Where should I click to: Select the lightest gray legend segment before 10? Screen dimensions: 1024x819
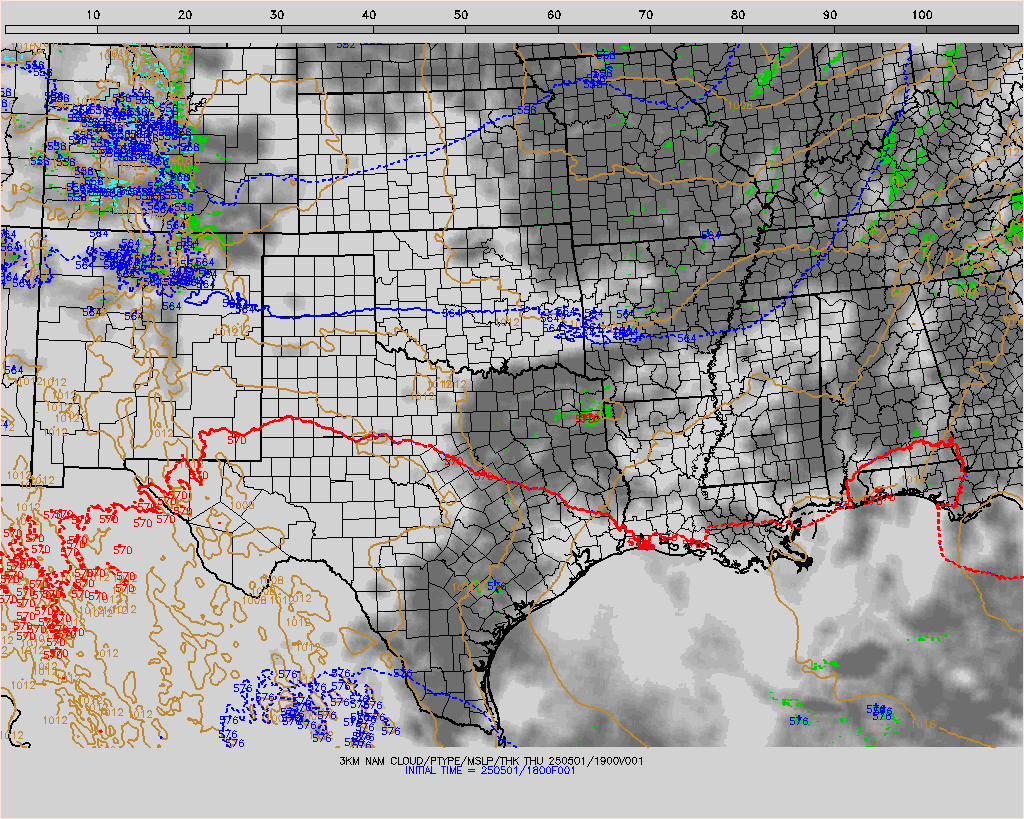click(x=52, y=29)
